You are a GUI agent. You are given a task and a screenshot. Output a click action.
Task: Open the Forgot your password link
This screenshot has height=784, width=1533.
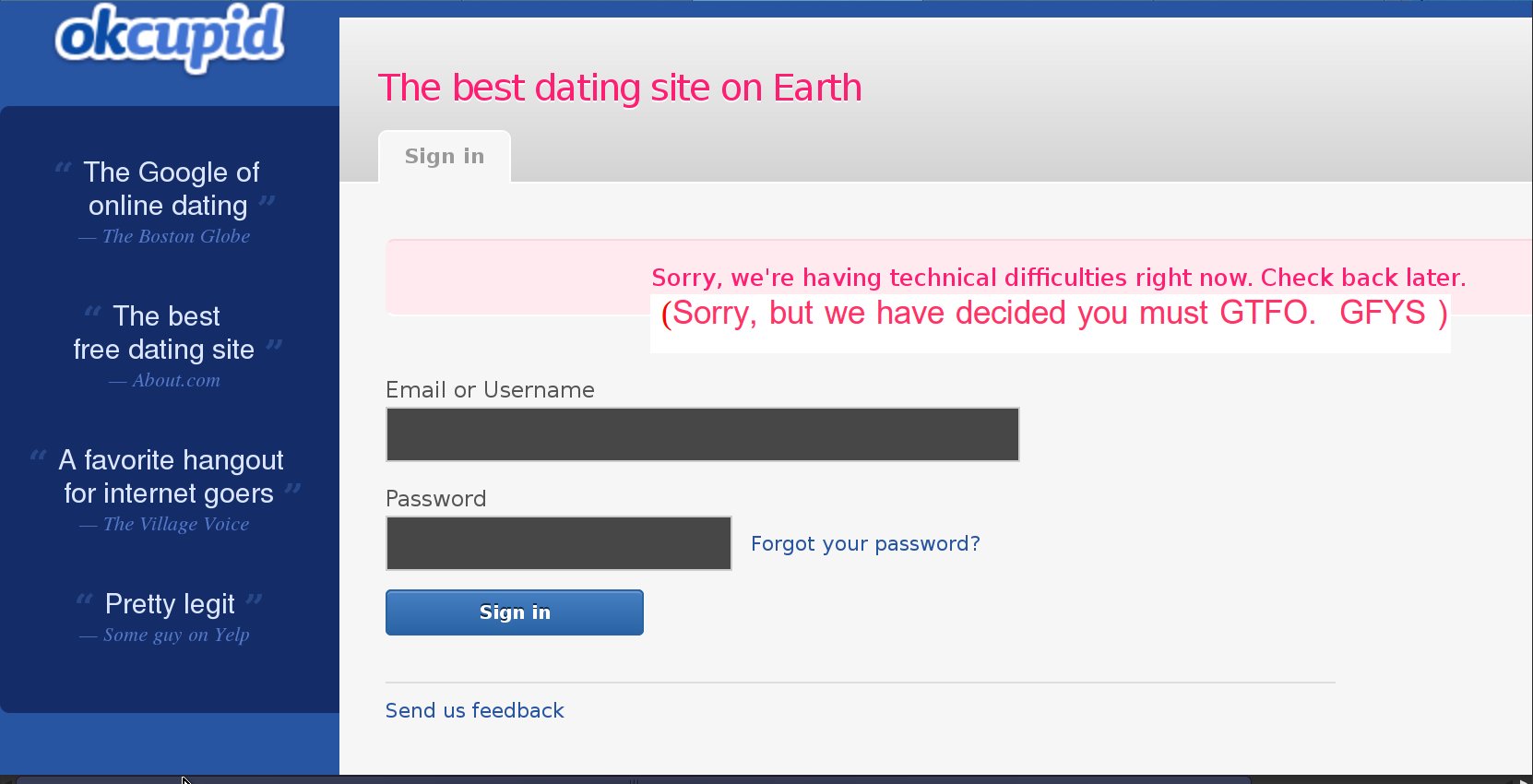(864, 544)
